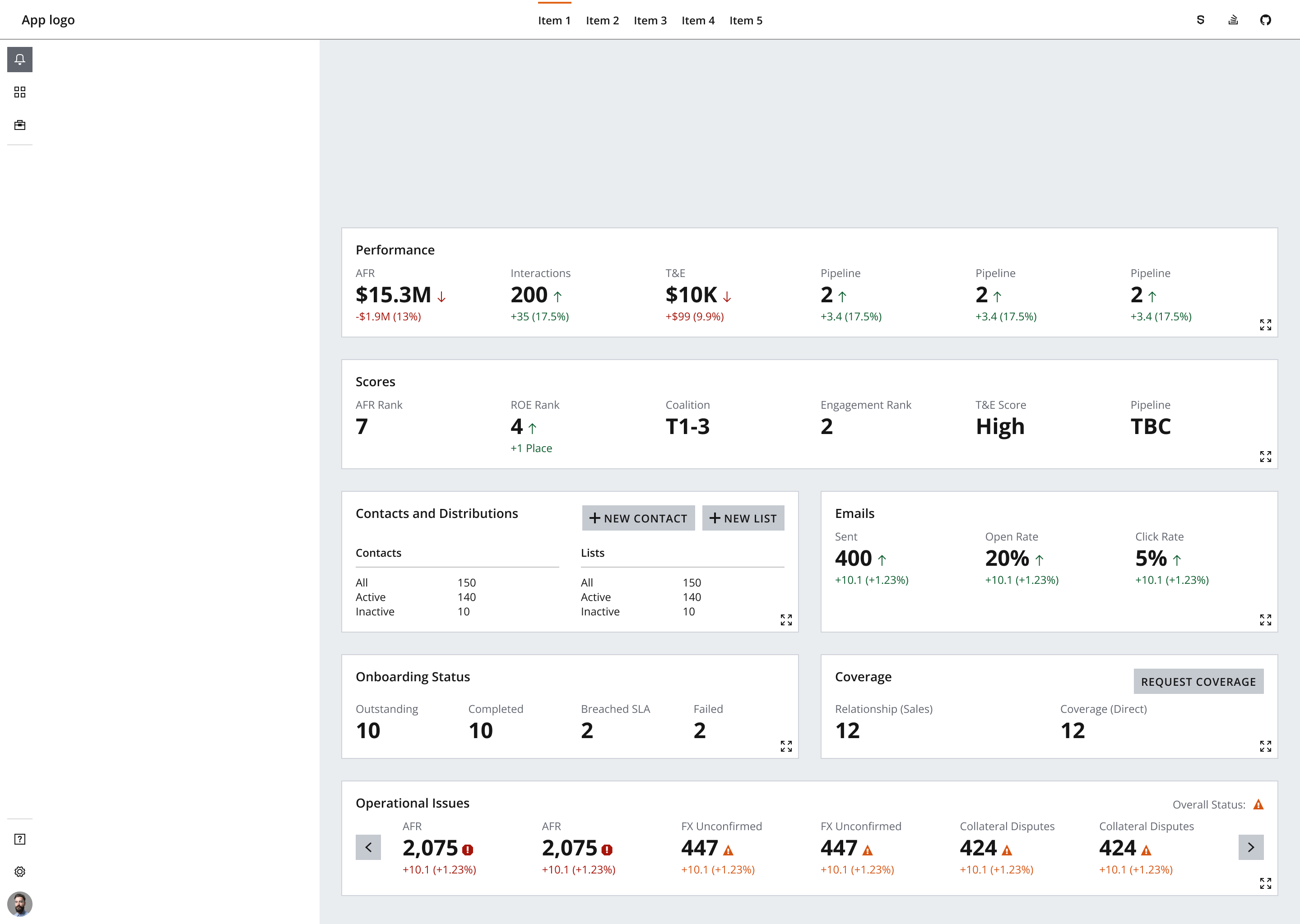Viewport: 1300px width, 924px height.
Task: Open the help question mark icon
Action: 19,839
